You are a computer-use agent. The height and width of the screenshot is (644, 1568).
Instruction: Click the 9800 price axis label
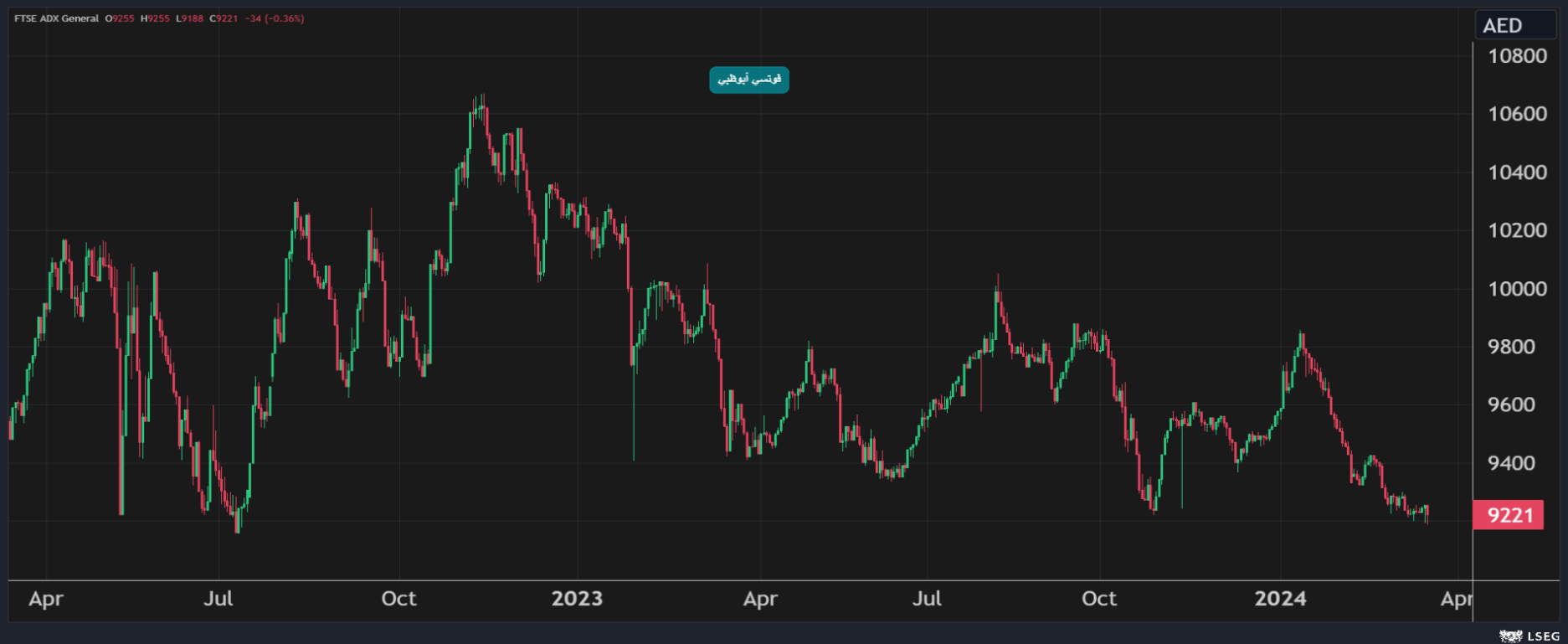coord(1511,347)
